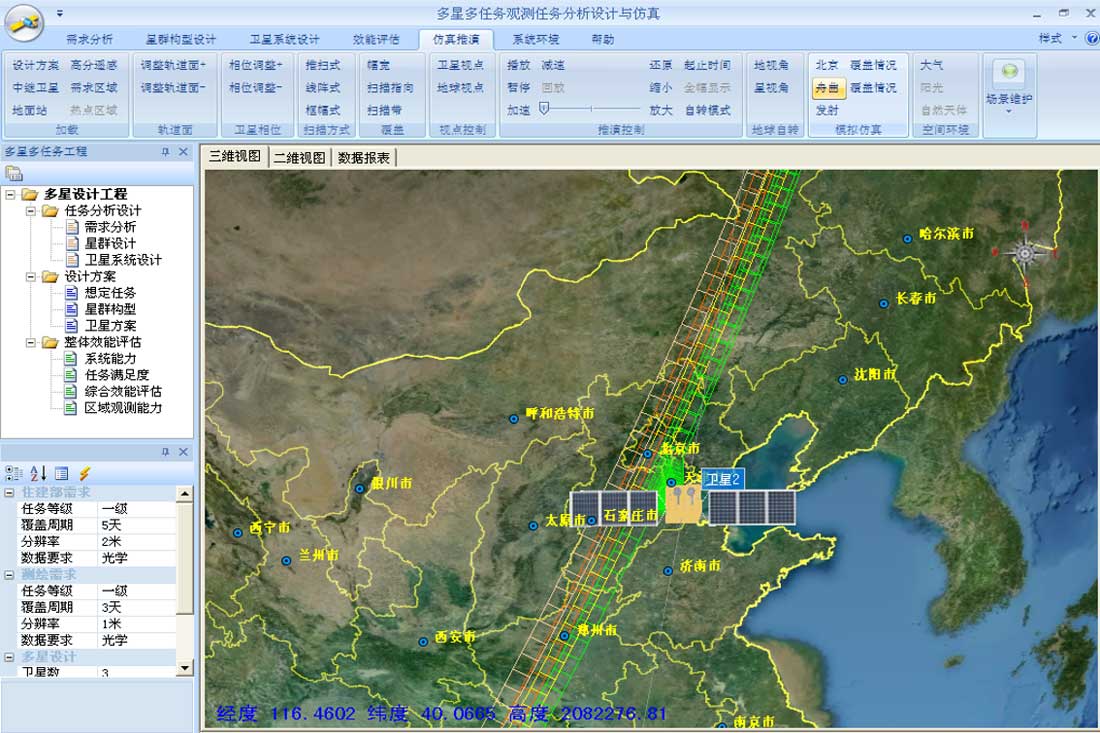
Task: Click the 西宁市 city marker
Action: pyautogui.click(x=238, y=533)
